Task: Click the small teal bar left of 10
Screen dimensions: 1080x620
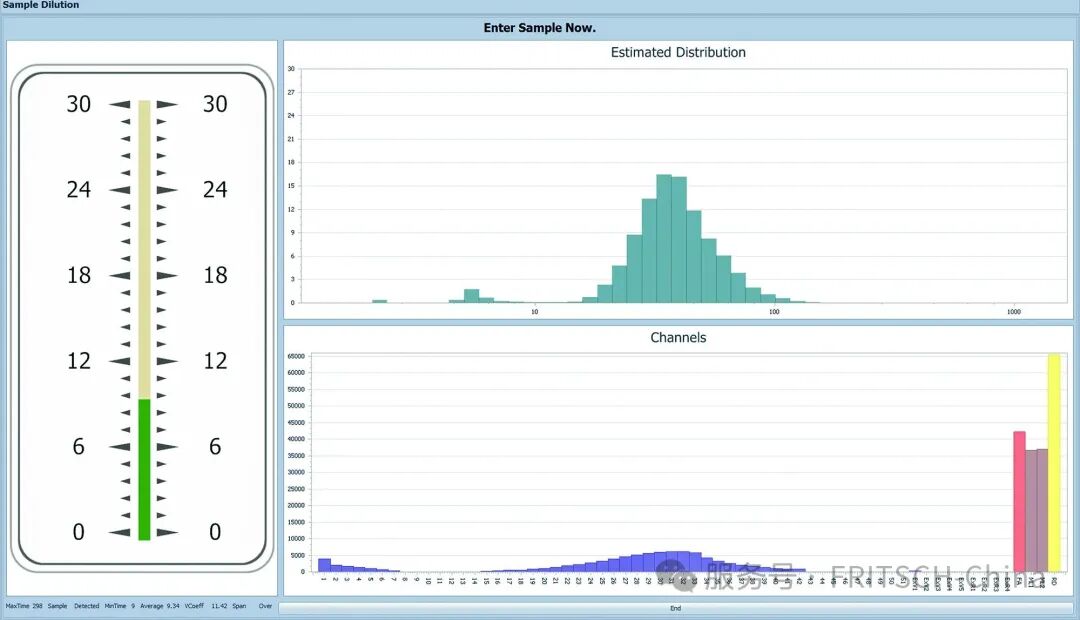Action: [472, 296]
